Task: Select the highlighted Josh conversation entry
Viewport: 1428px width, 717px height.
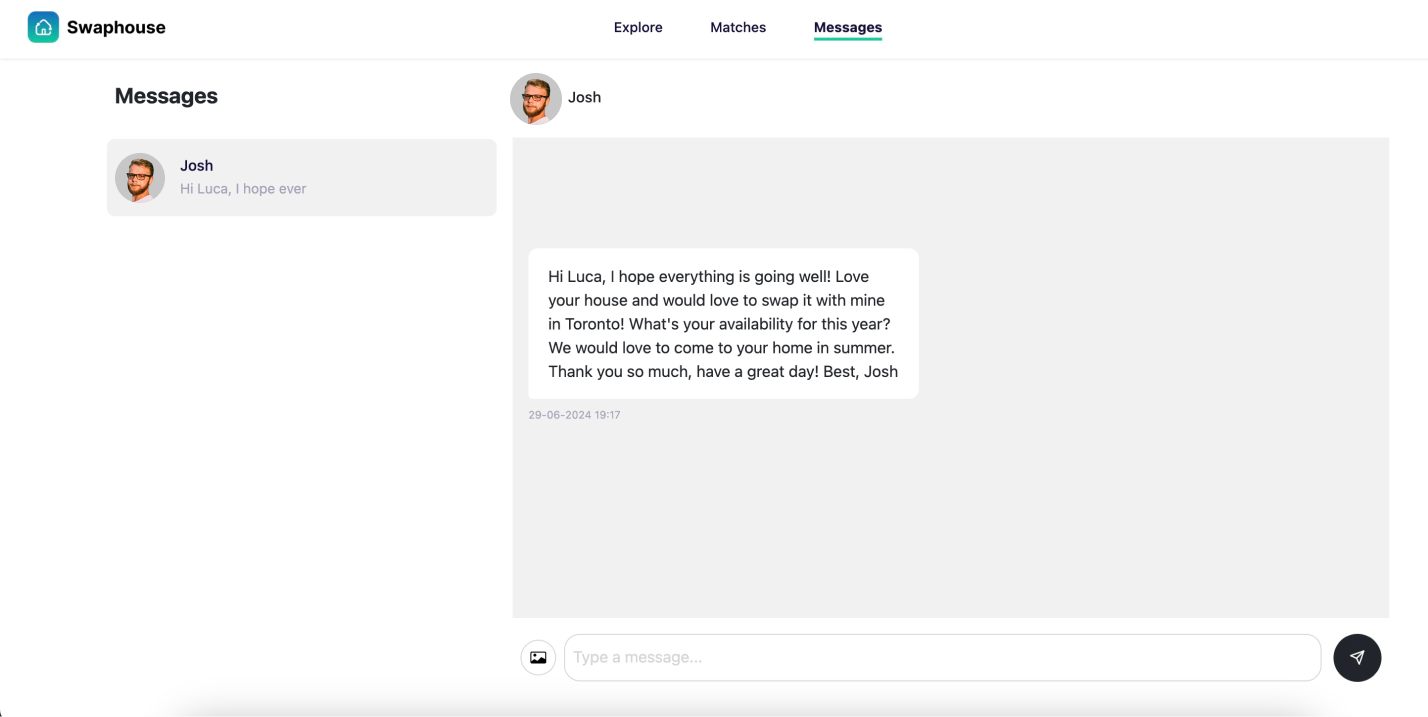Action: coord(300,178)
